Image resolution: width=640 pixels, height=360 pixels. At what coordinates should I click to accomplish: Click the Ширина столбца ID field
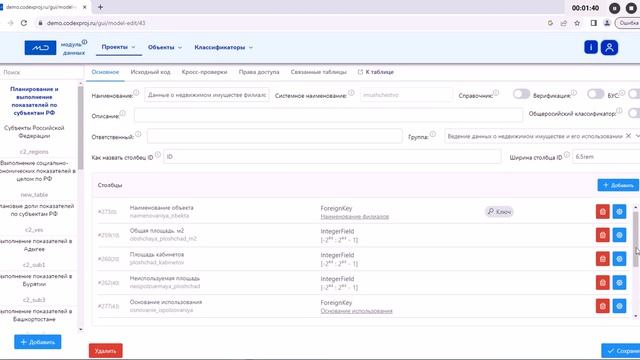tap(606, 157)
